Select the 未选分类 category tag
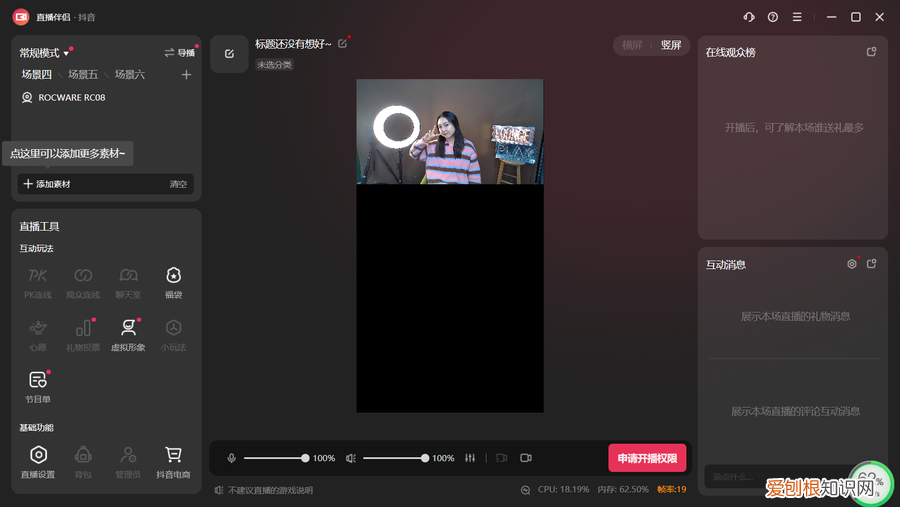900x507 pixels. point(274,64)
